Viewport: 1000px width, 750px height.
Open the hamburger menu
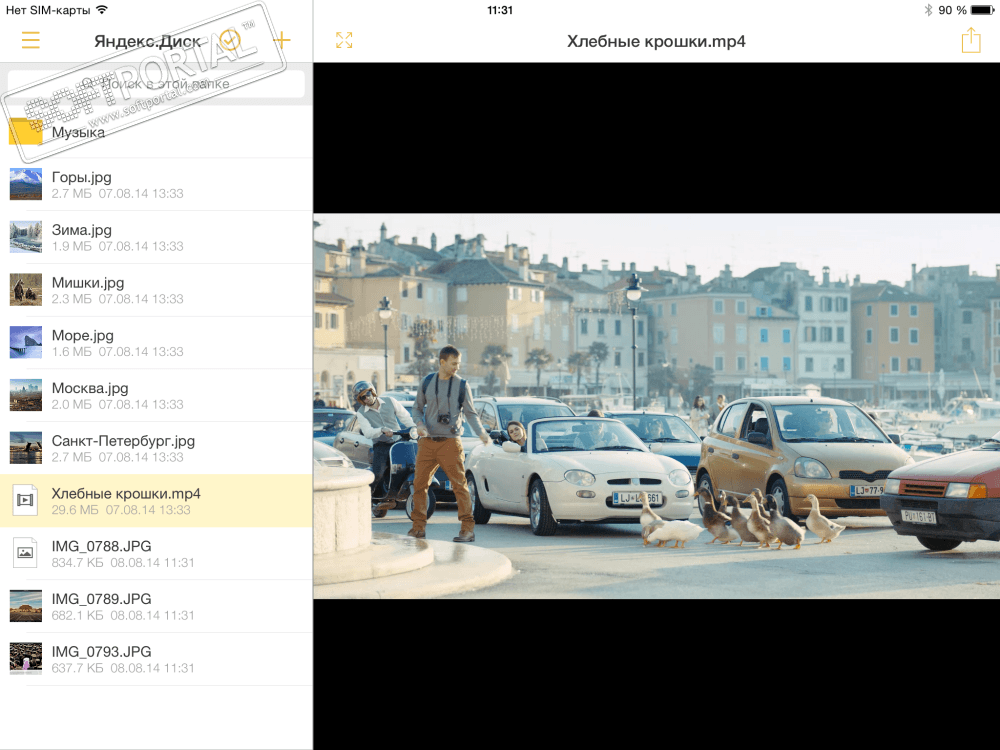[30, 40]
